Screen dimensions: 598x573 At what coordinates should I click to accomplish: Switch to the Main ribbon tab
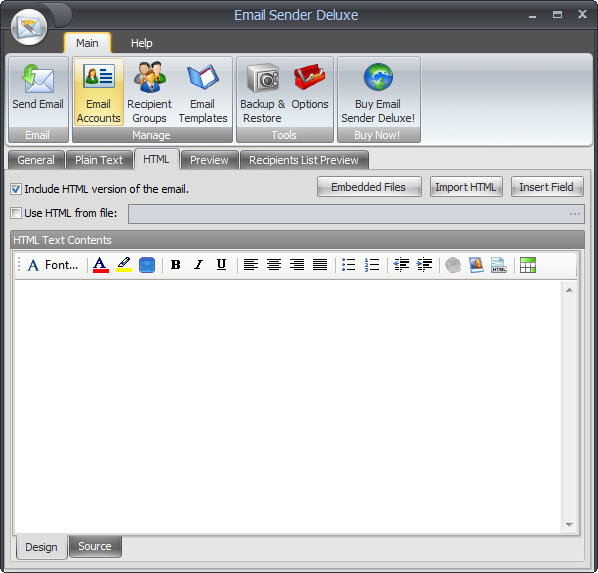pos(87,43)
